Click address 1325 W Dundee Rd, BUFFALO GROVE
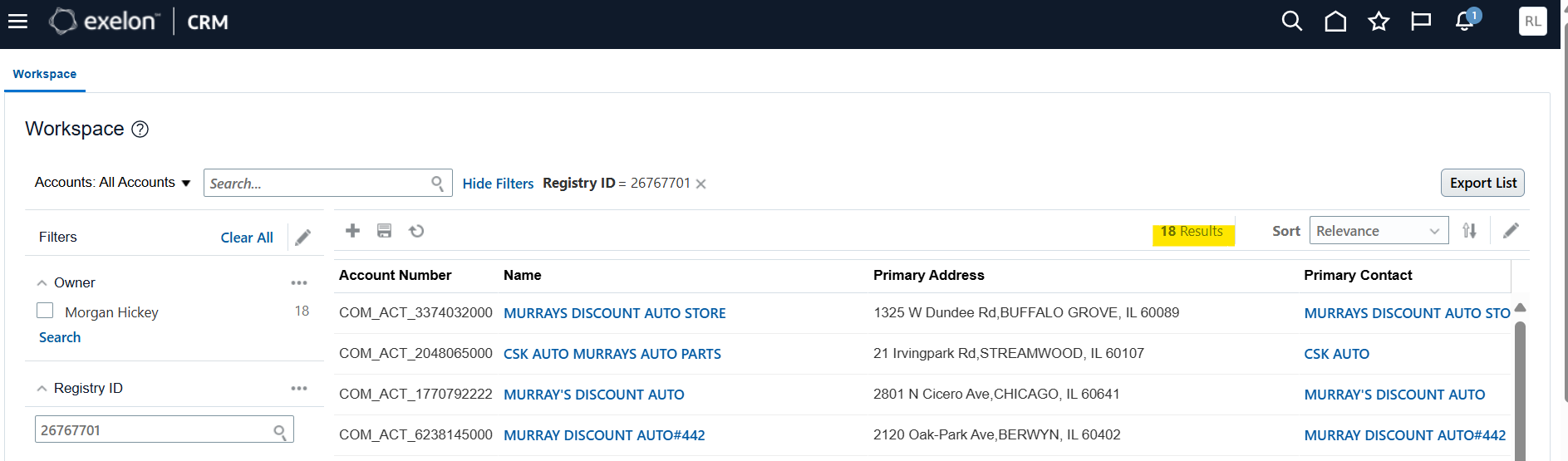 [1026, 312]
